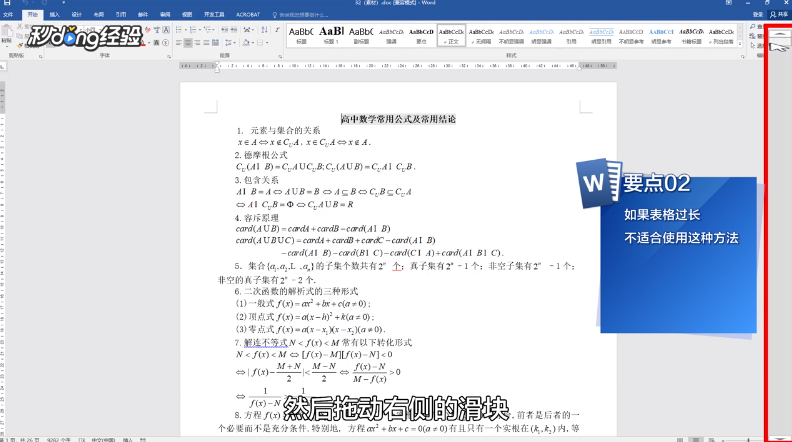This screenshot has height=442, width=792.
Task: Apply the 正文 normal style
Action: pyautogui.click(x=451, y=35)
